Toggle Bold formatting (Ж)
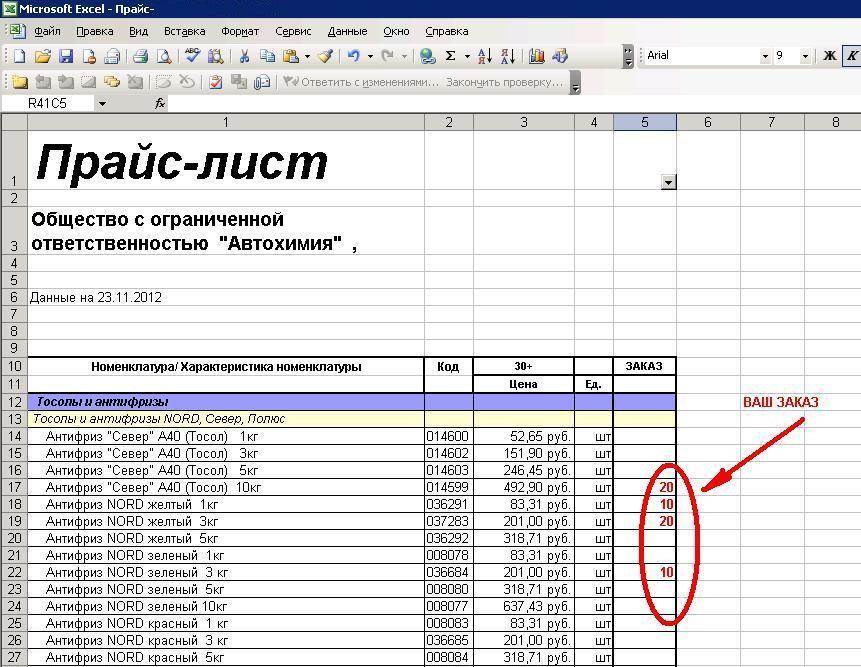Screen dimensions: 861x667 (829, 55)
